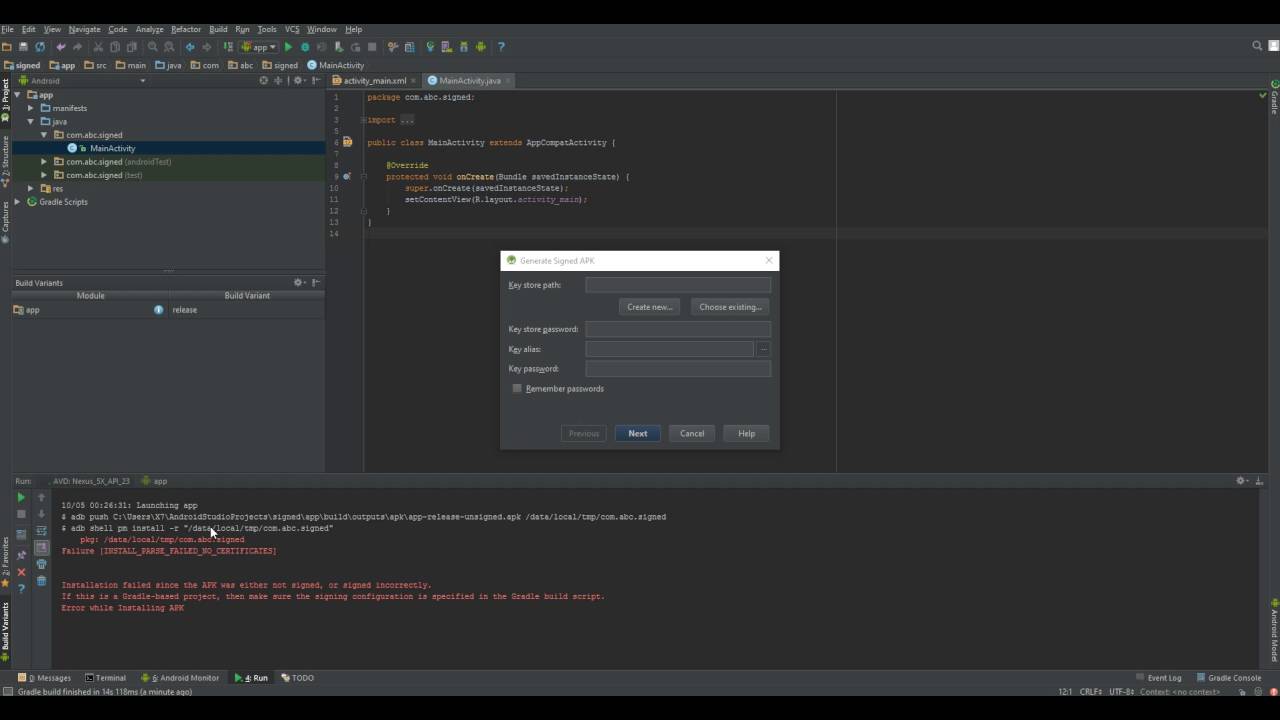The image size is (1280, 720).
Task: Click the Back navigation arrow
Action: point(190,46)
